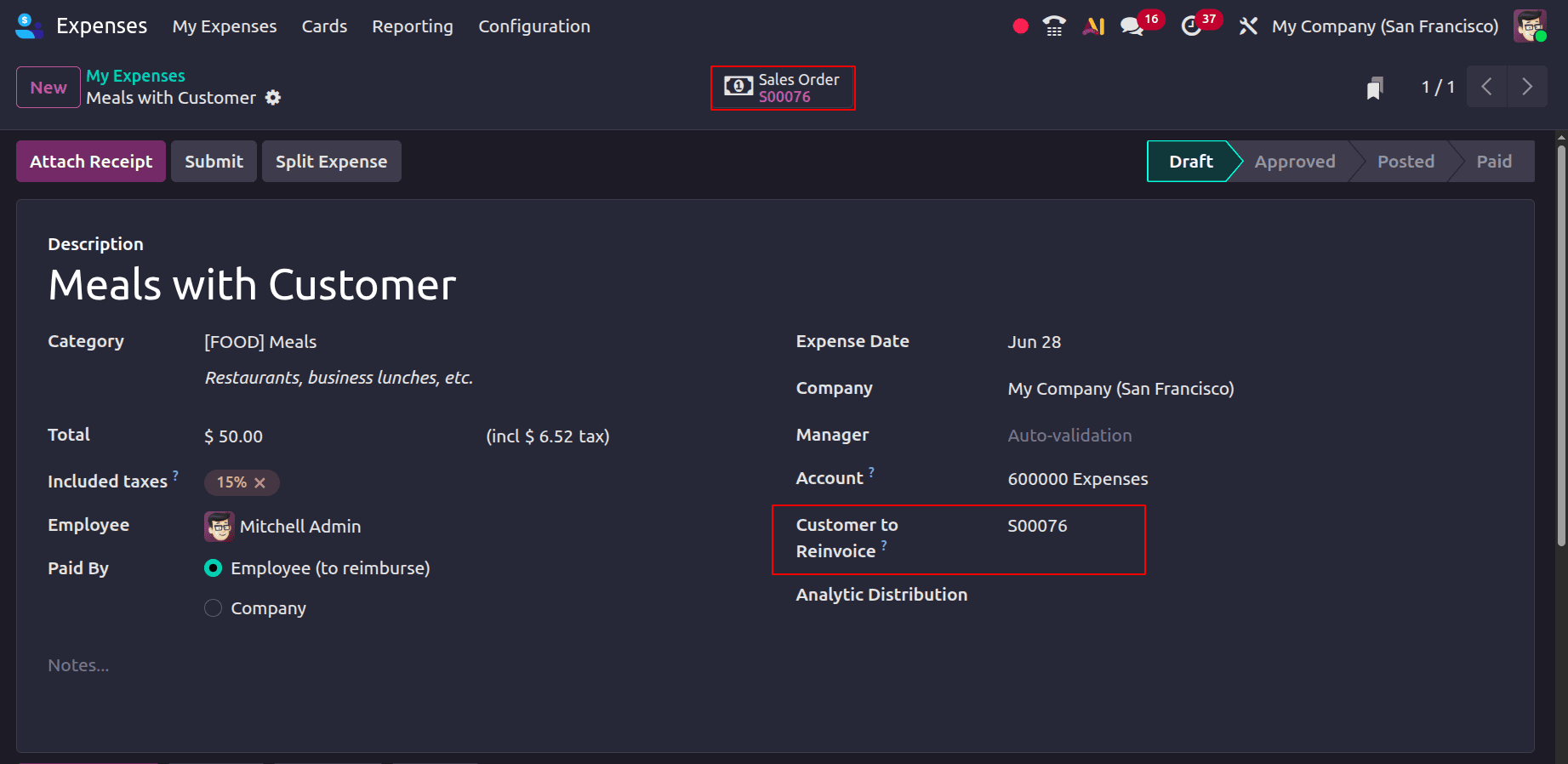Follow the My Expenses breadcrumb link
Viewport: 1568px width, 764px height.
tap(135, 76)
